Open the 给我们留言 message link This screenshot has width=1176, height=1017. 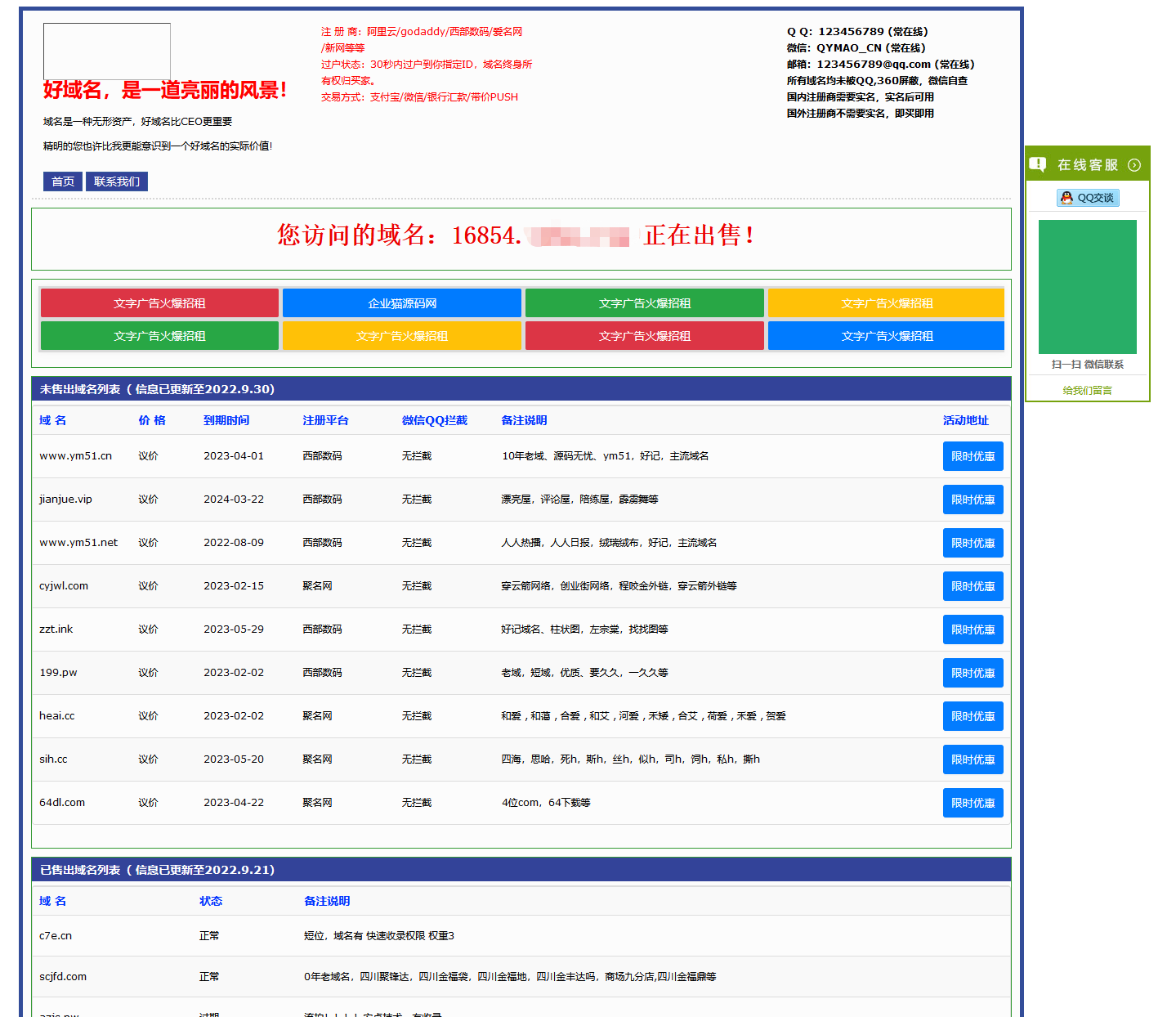tap(1087, 391)
